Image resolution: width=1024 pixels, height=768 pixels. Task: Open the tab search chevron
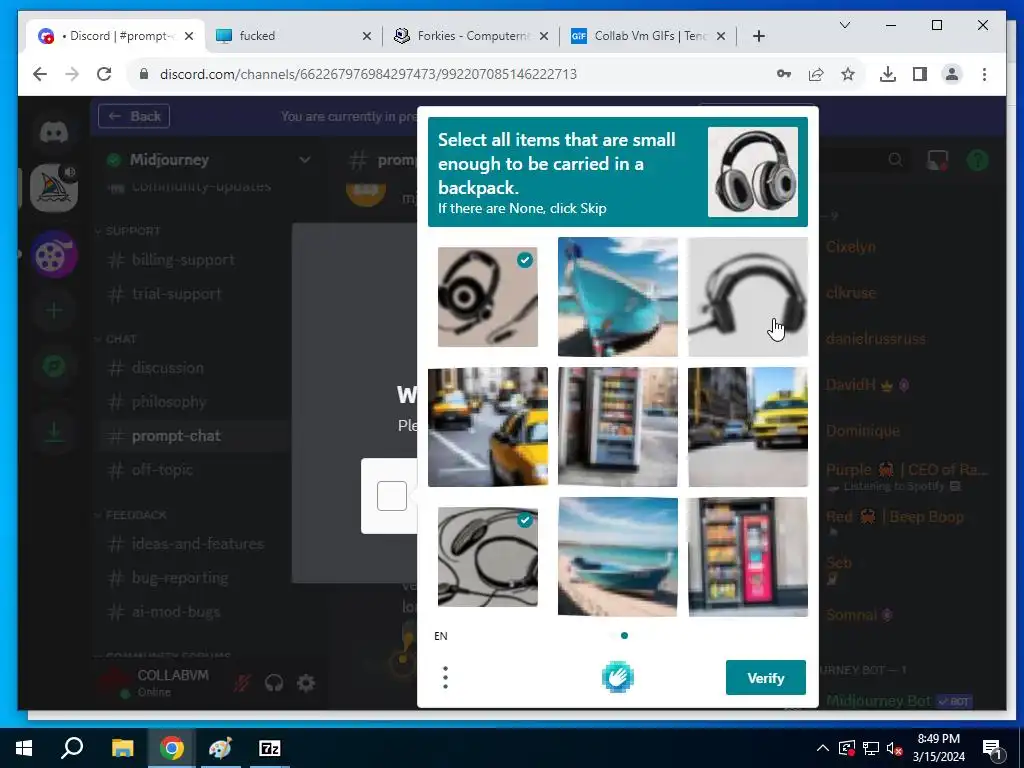[x=844, y=25]
